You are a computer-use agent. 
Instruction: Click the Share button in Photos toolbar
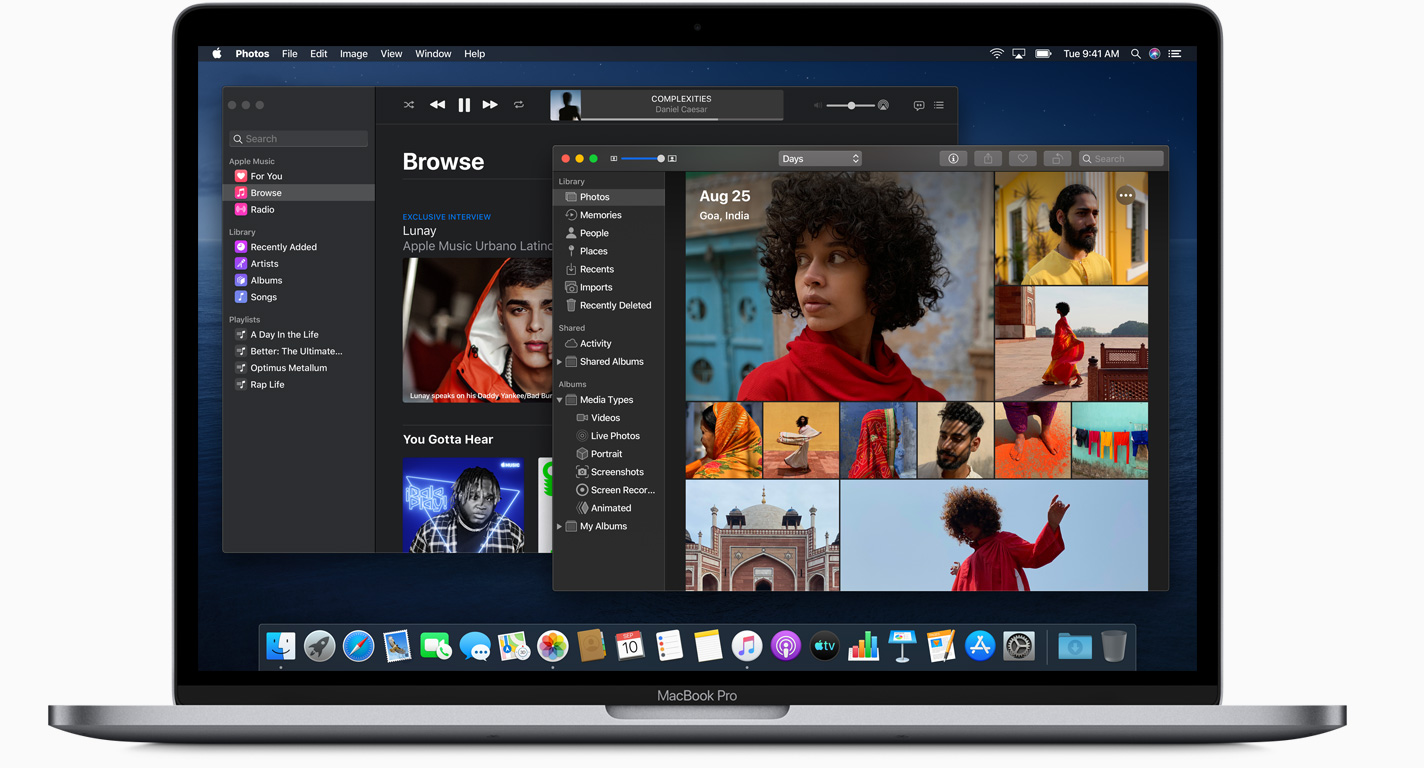tap(988, 158)
